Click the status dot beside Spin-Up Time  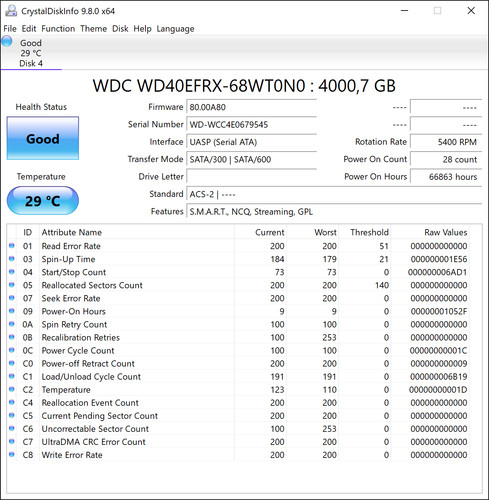(x=12, y=259)
